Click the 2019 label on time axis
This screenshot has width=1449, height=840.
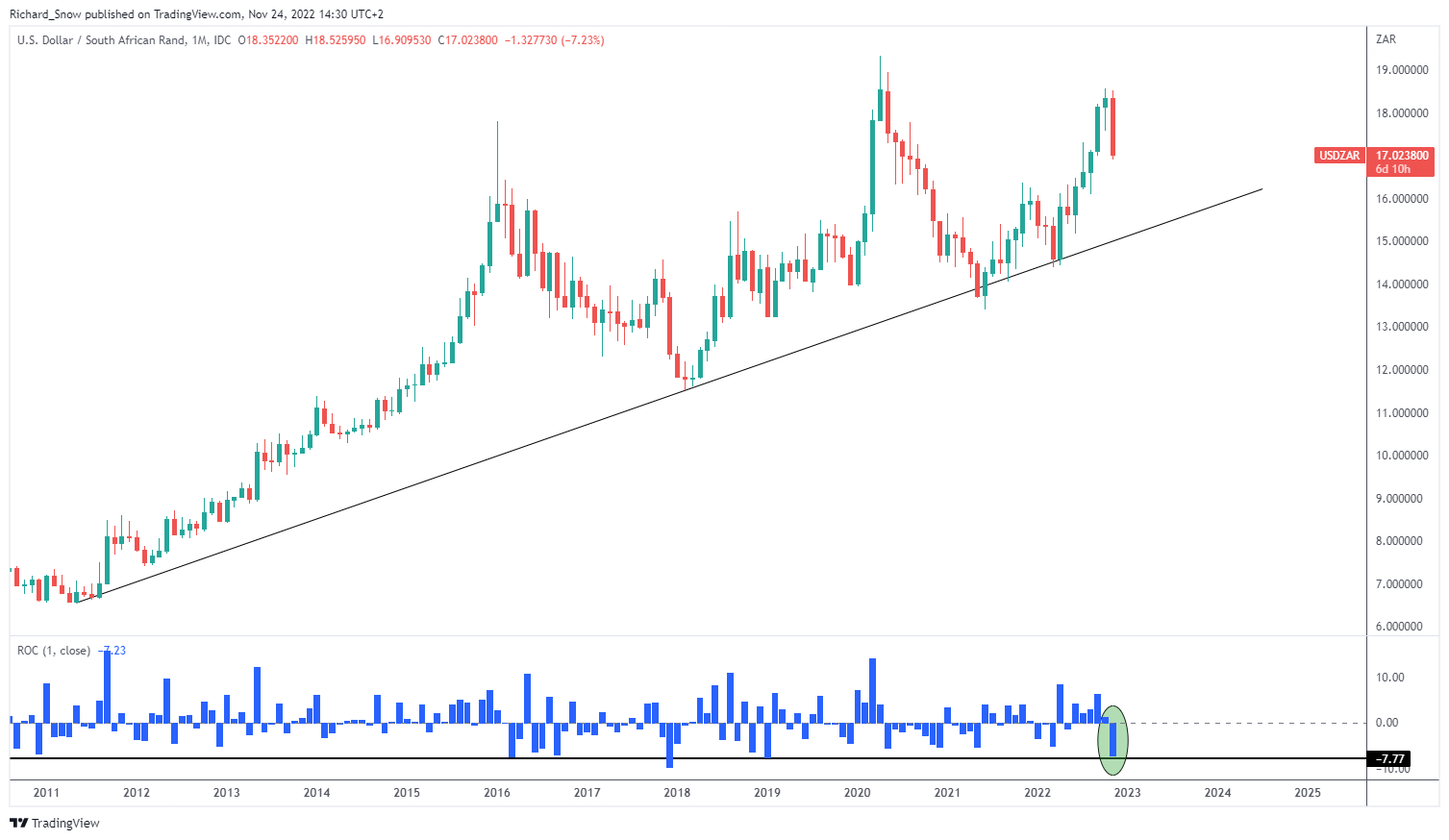point(767,793)
